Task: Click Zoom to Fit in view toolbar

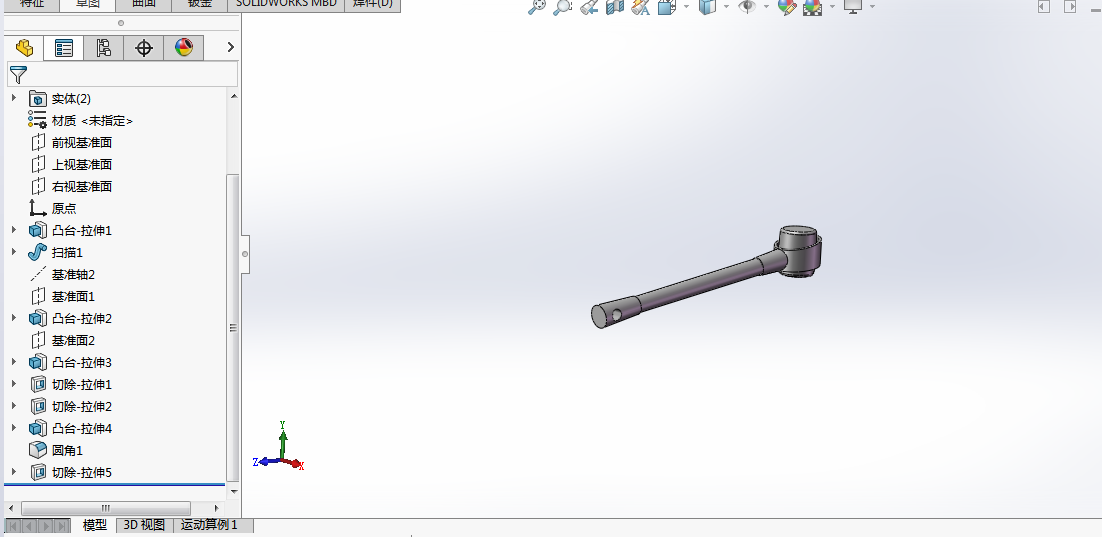Action: point(536,7)
